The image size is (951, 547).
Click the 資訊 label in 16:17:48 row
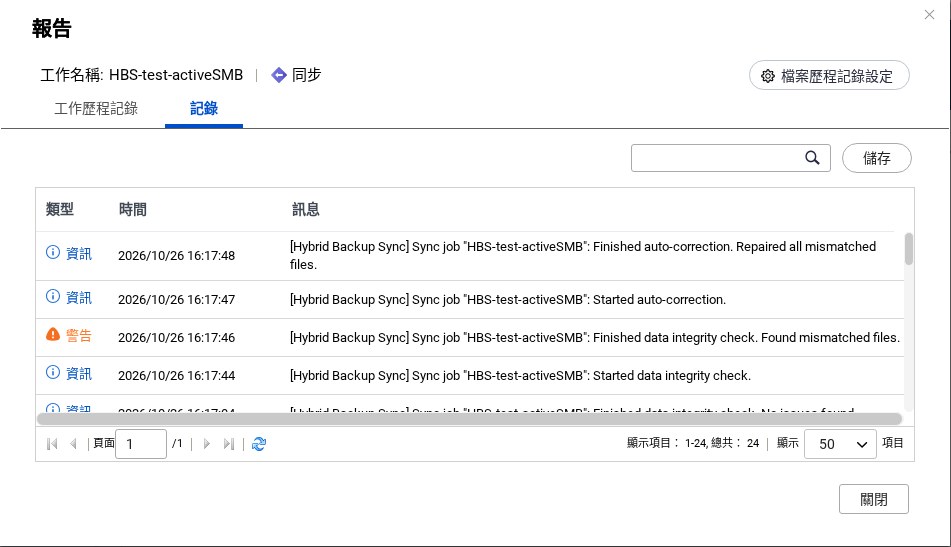click(x=79, y=253)
